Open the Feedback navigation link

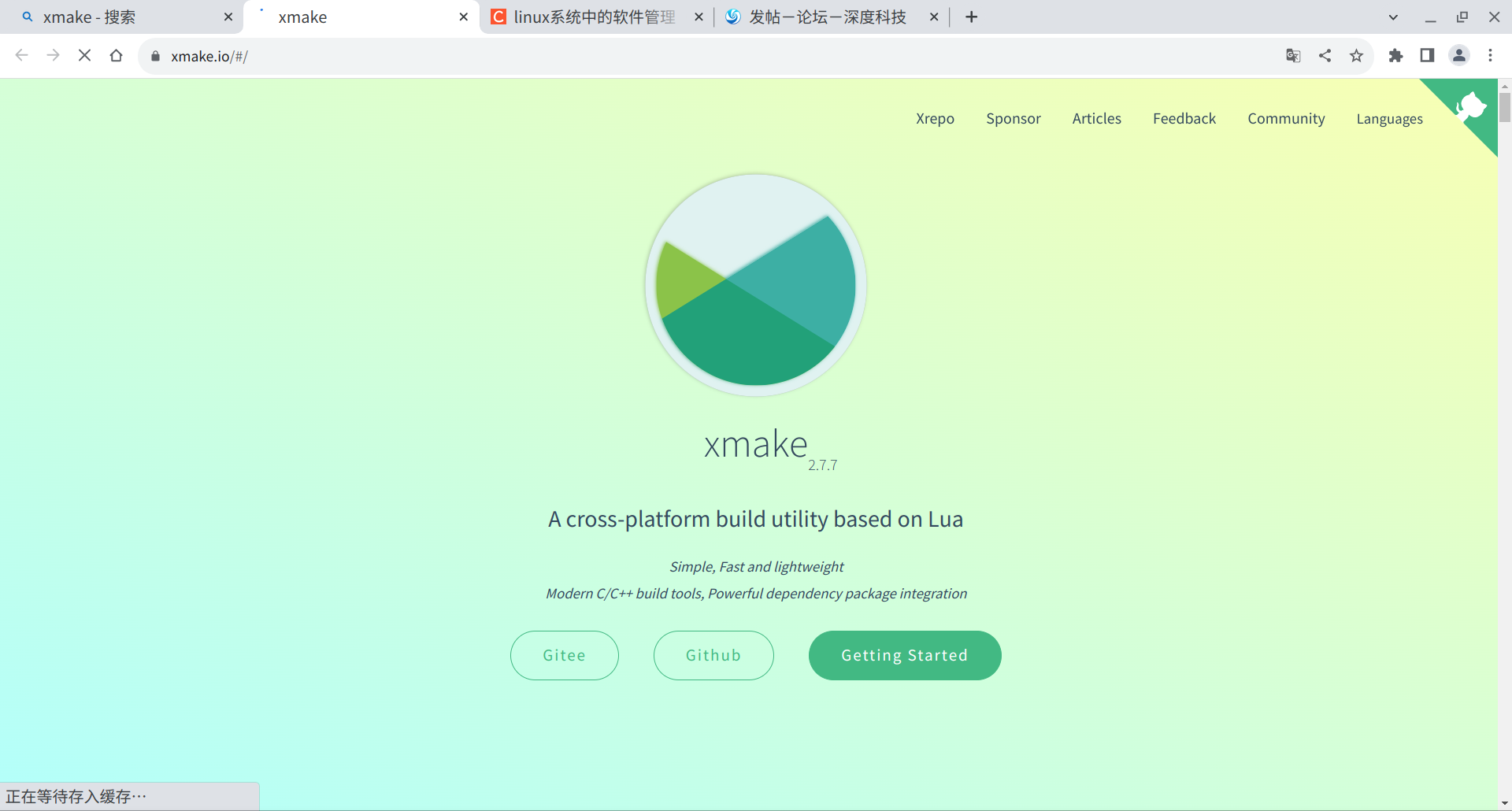click(x=1184, y=119)
